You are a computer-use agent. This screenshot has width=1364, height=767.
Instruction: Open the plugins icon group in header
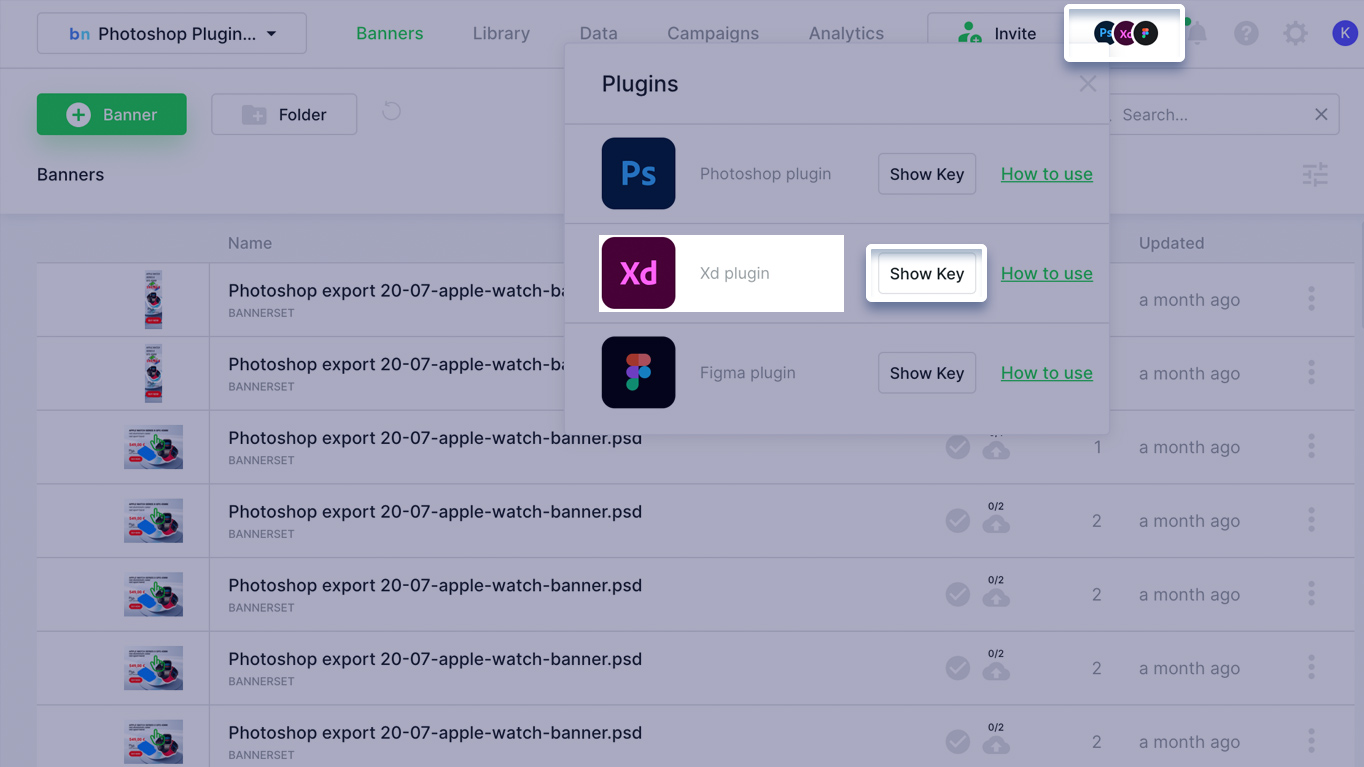tap(1125, 33)
